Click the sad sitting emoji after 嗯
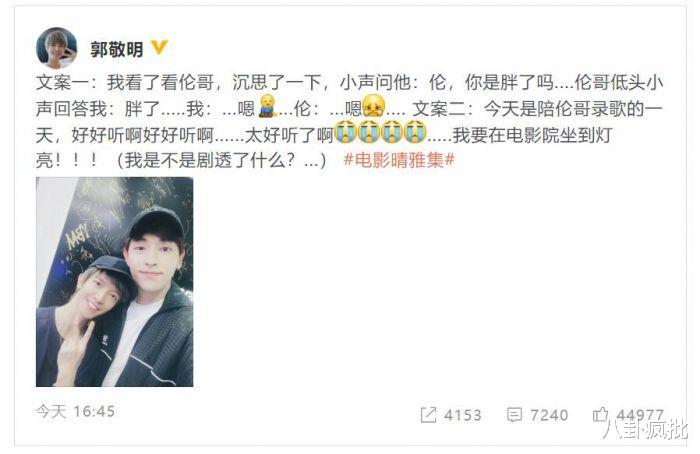 point(267,106)
